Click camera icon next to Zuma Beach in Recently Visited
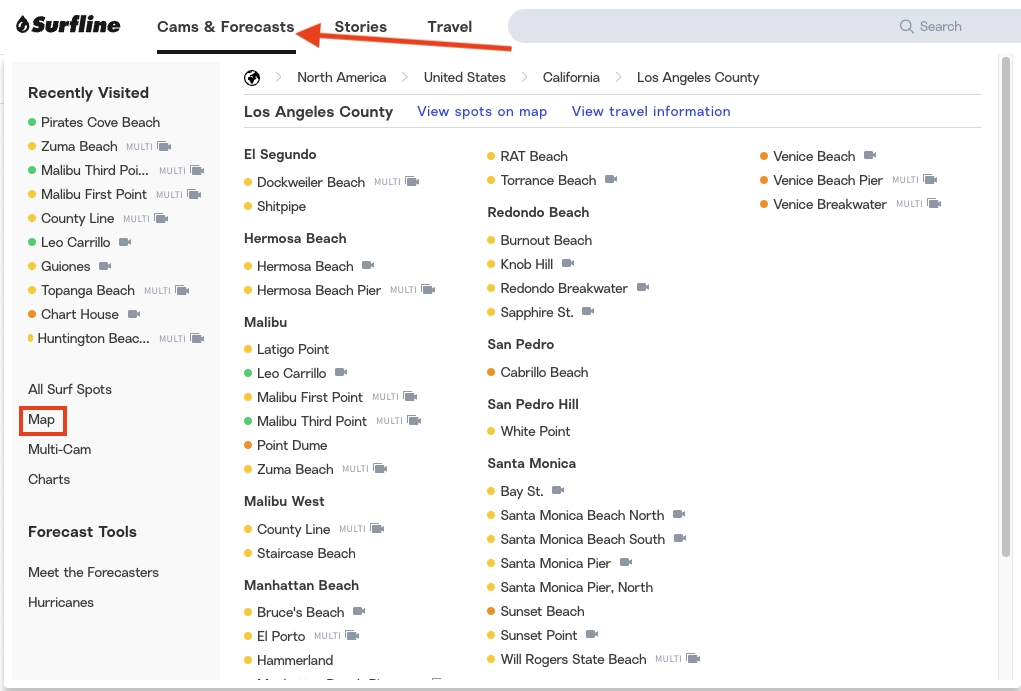The width and height of the screenshot is (1021, 691). point(165,147)
